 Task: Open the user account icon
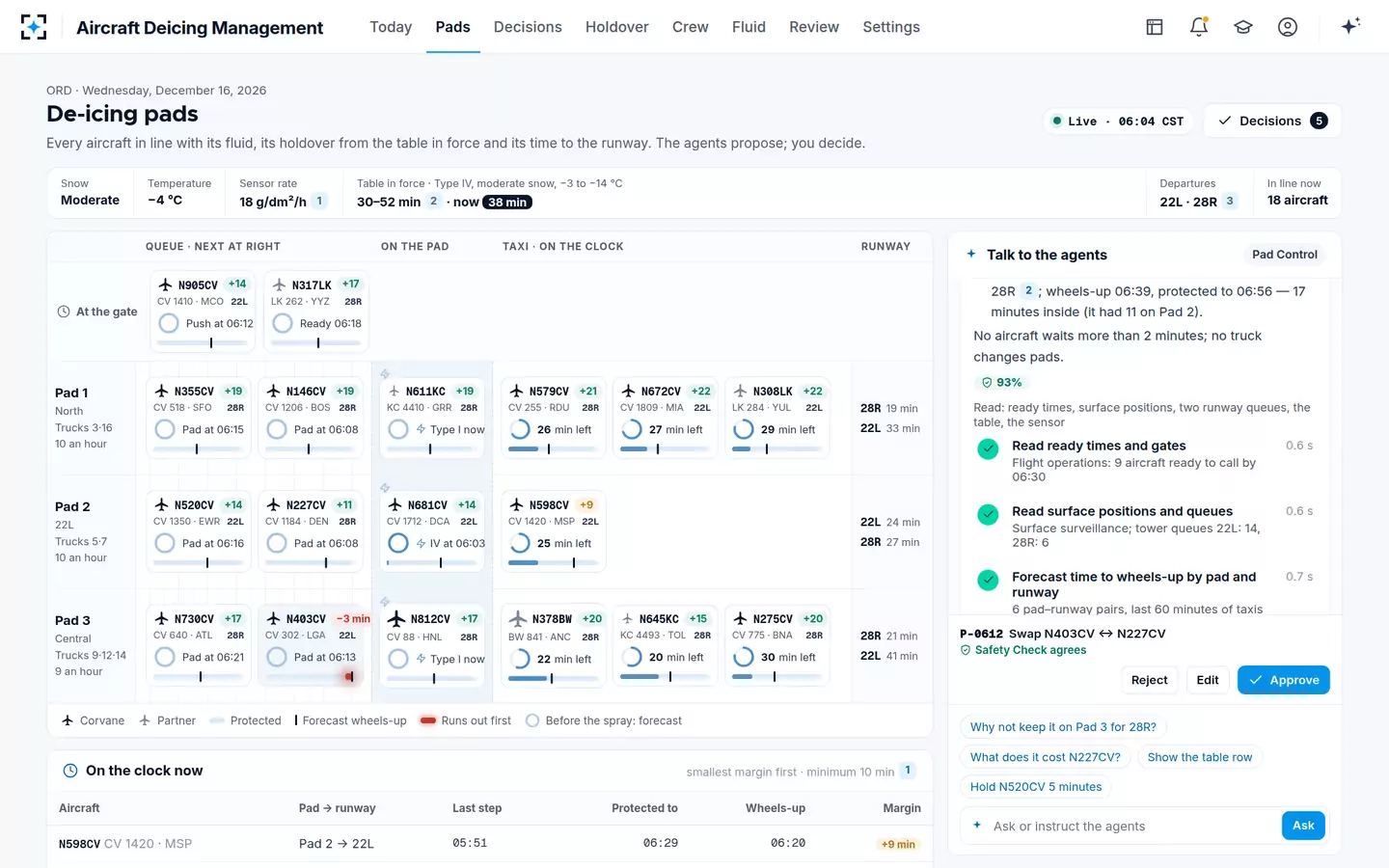click(1288, 27)
